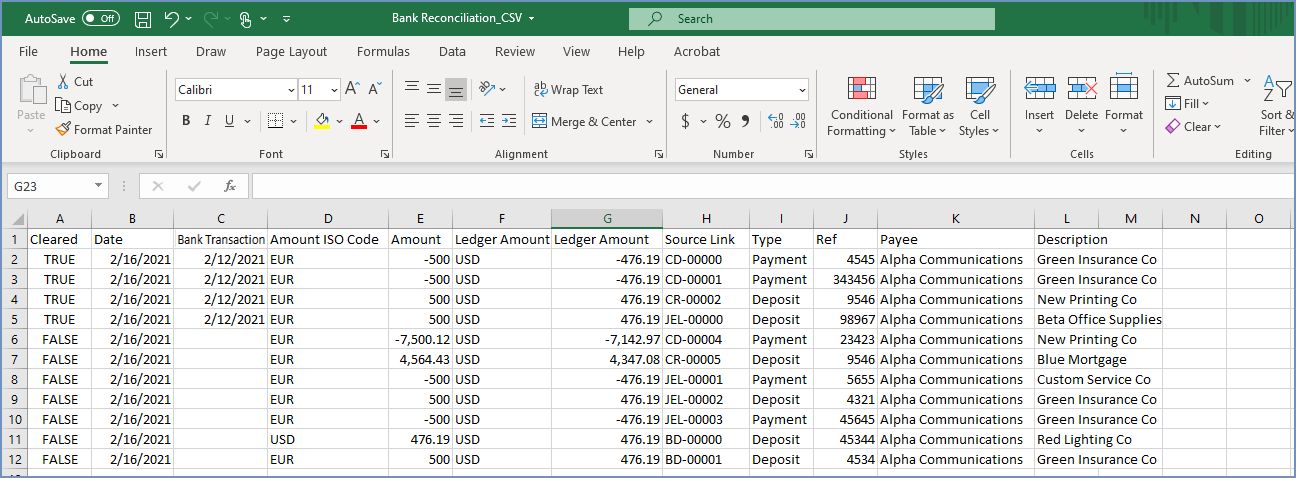Click the Format Painter brush icon
The width and height of the screenshot is (1296, 478).
pyautogui.click(x=63, y=129)
